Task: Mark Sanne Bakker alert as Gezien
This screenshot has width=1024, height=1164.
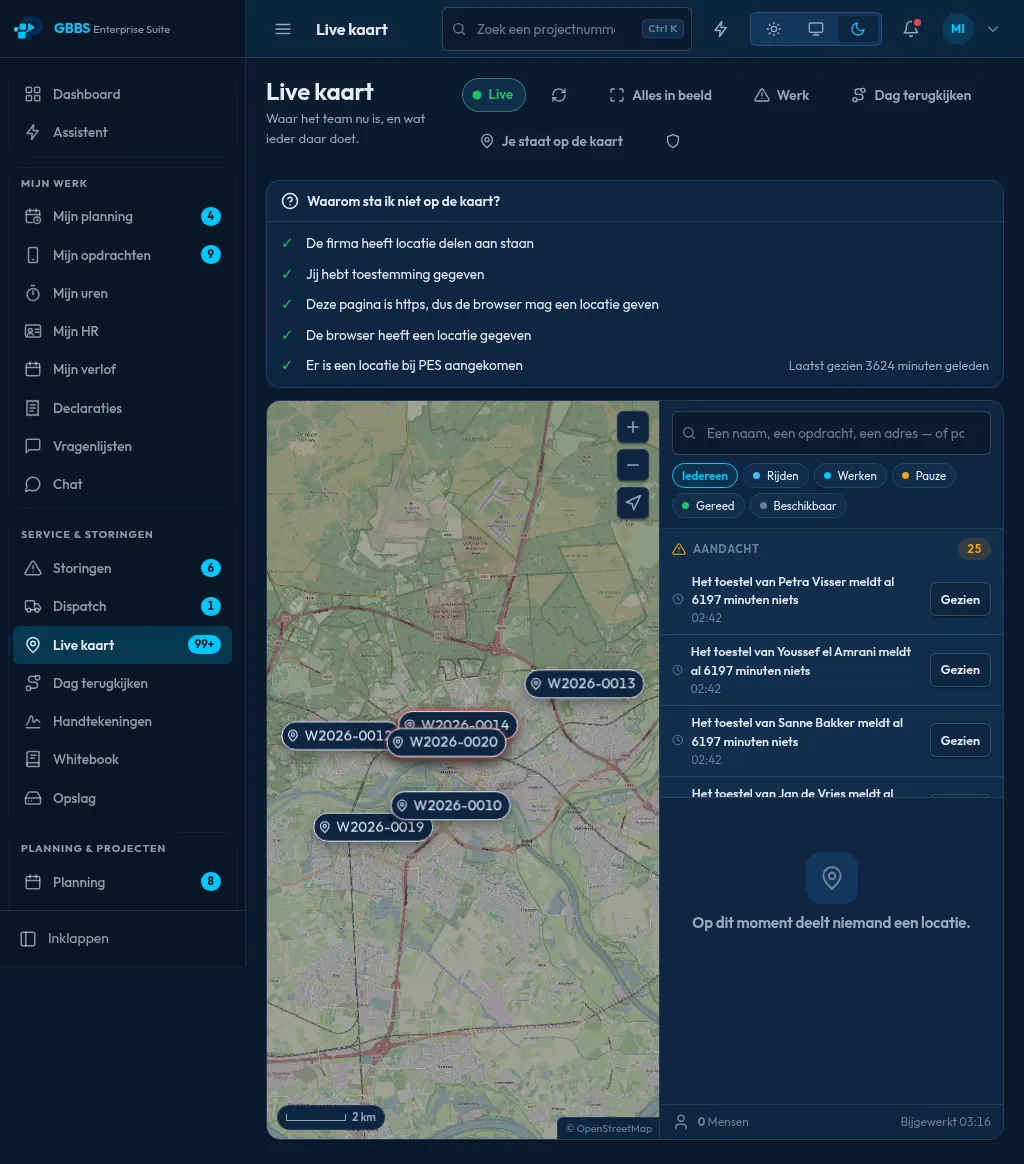Action: 960,740
